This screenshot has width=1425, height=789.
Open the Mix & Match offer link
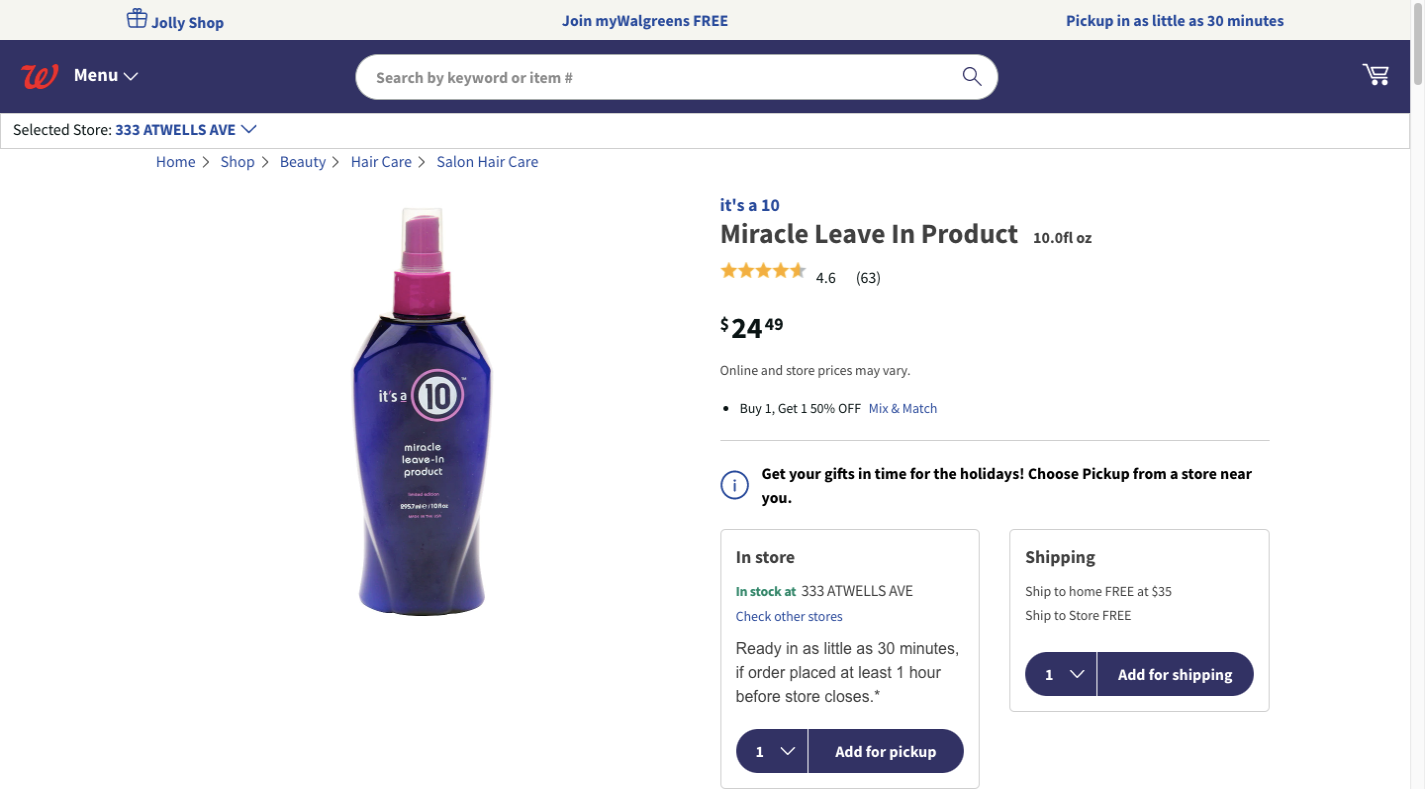pos(902,409)
